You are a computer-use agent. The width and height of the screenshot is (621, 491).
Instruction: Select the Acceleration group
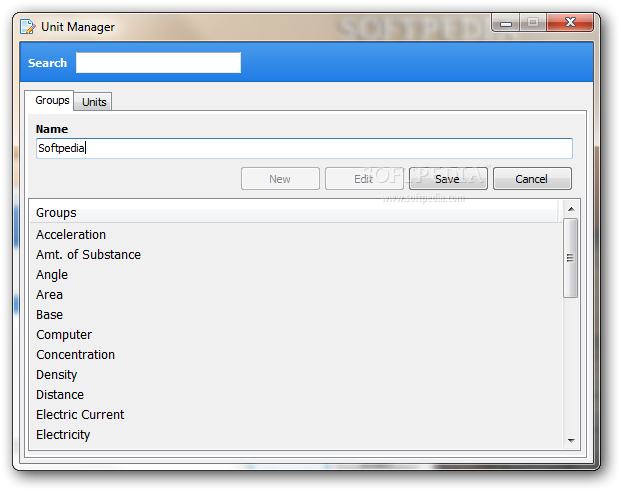point(295,234)
